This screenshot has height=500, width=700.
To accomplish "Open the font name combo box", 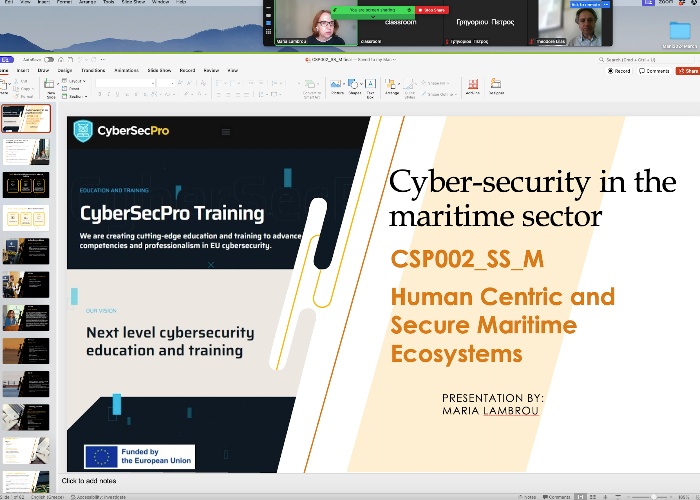I will (x=125, y=83).
